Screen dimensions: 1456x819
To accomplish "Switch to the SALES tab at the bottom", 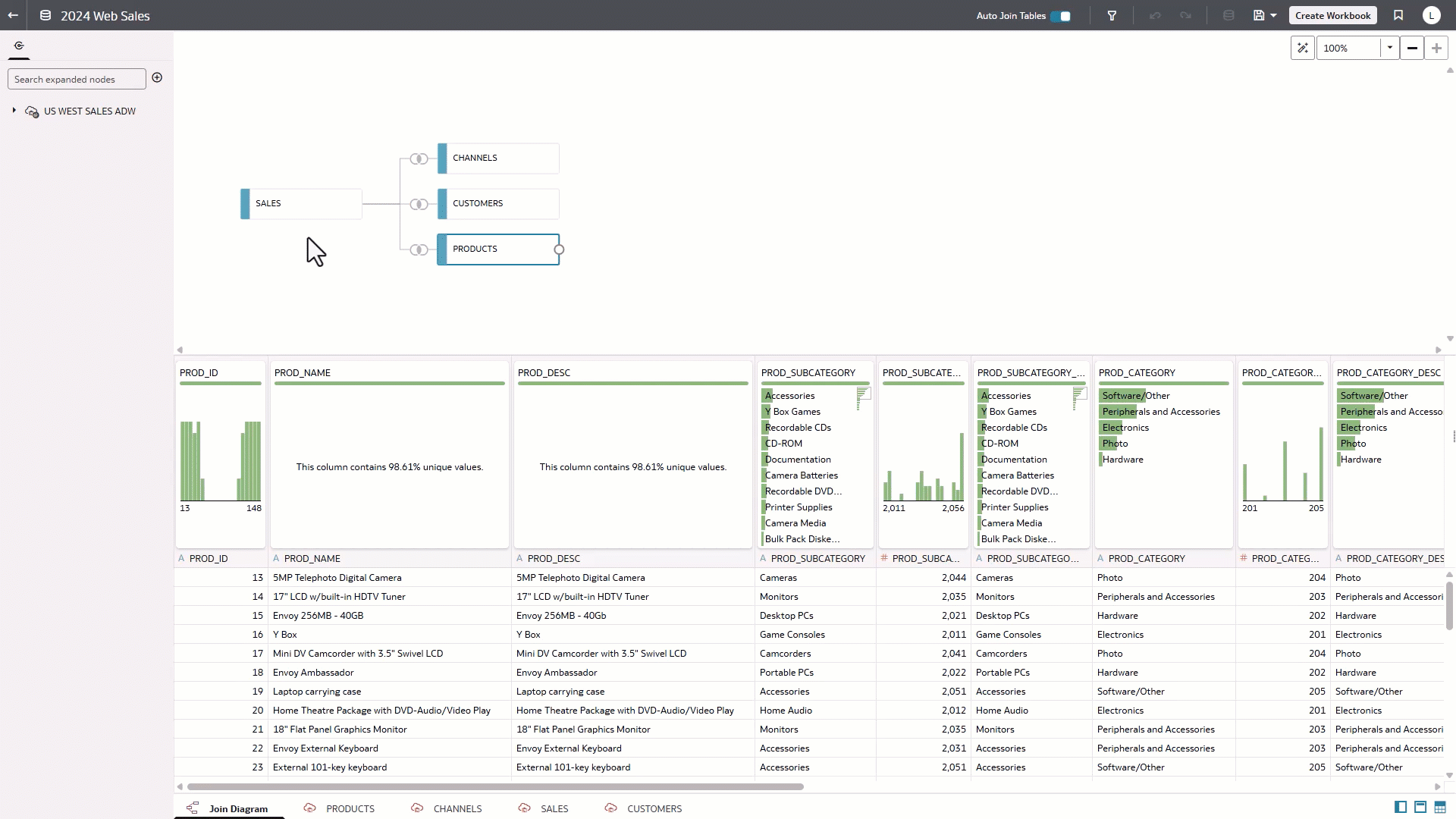I will click(554, 808).
